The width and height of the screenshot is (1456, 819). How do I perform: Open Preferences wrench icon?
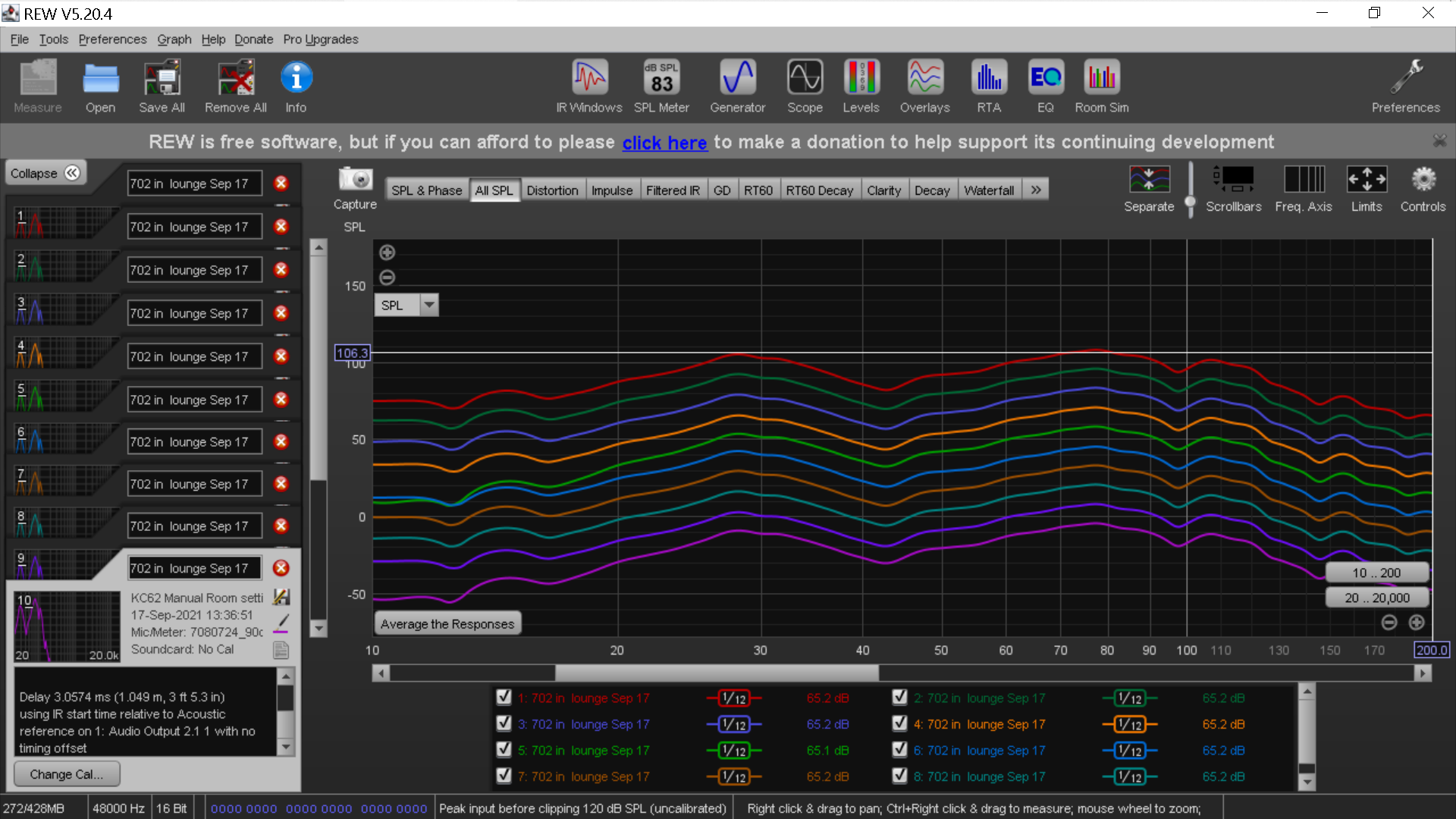click(x=1405, y=86)
